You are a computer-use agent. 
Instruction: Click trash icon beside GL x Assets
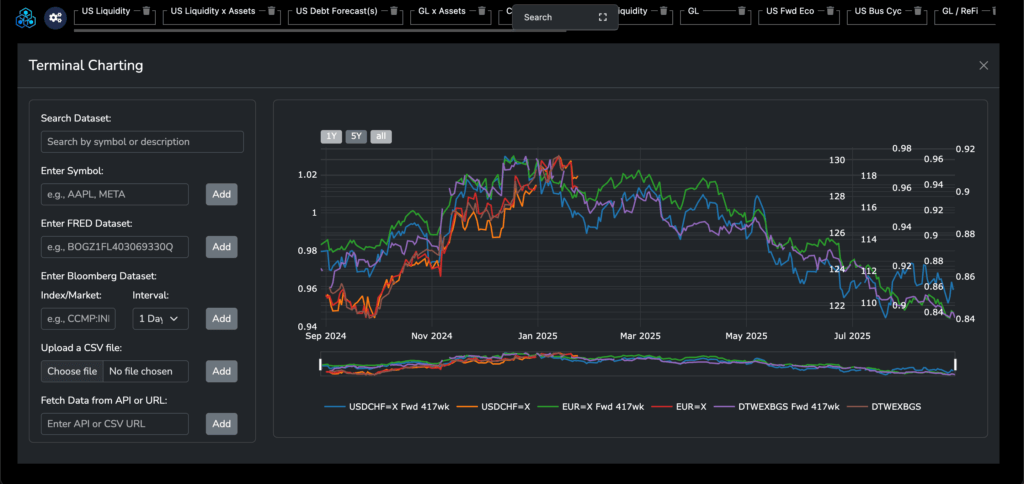[481, 11]
